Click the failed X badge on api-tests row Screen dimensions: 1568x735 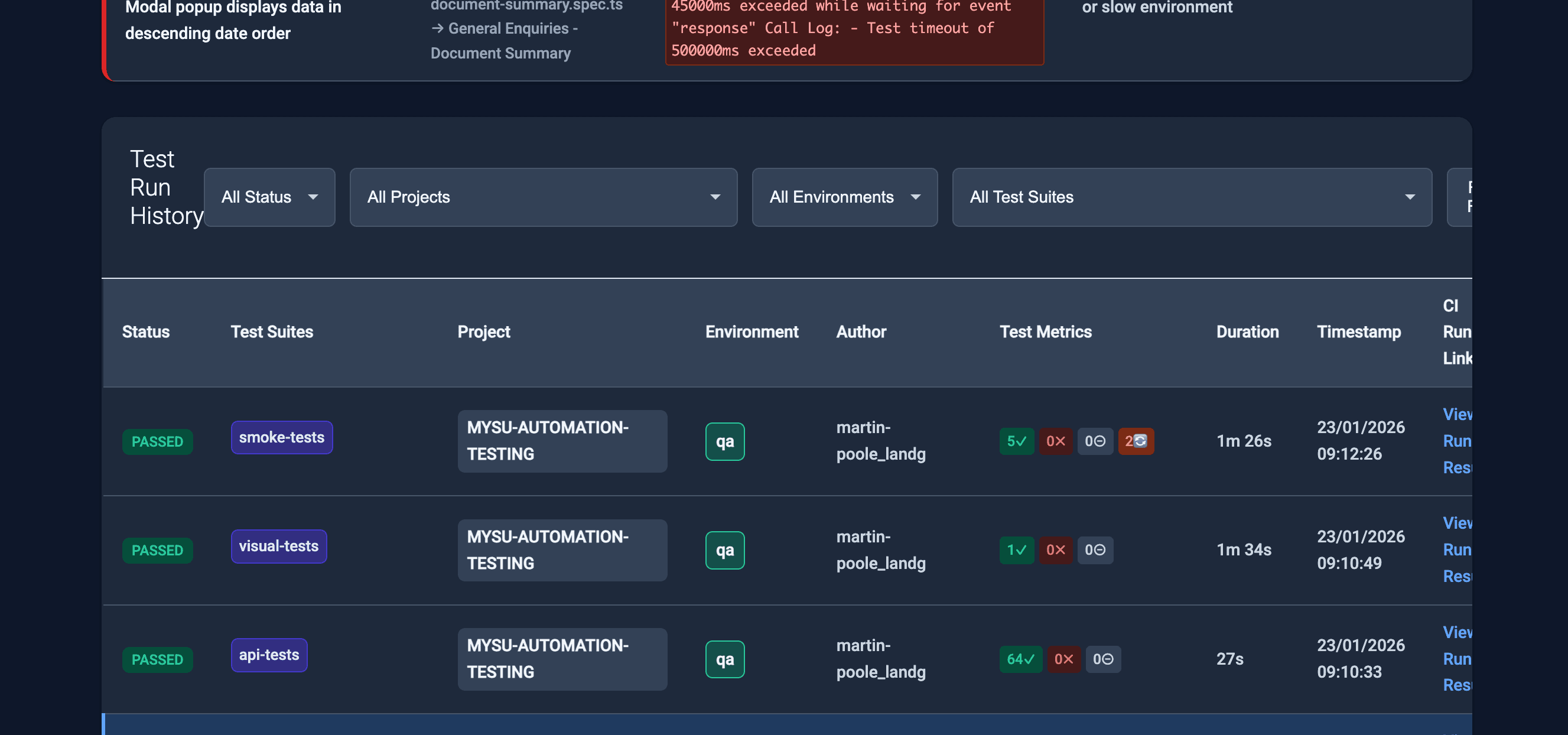point(1064,659)
